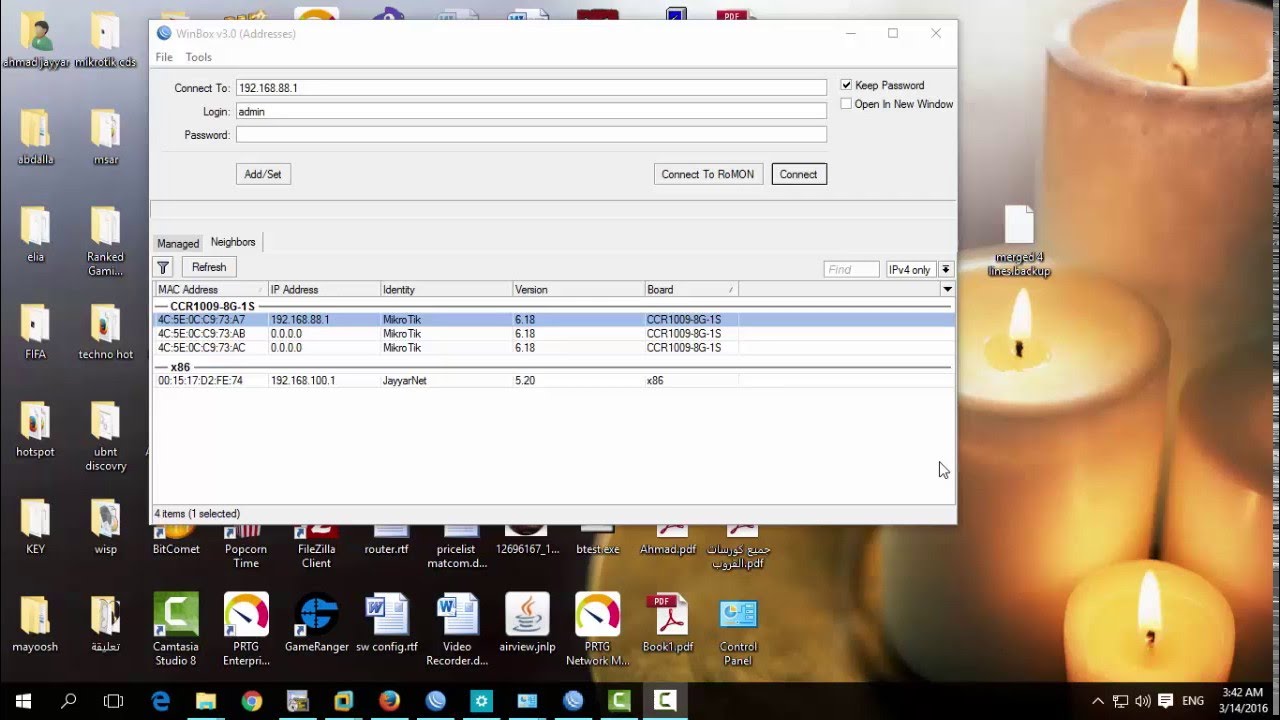
Task: Open the airview.jnlp Java file
Action: click(x=527, y=623)
